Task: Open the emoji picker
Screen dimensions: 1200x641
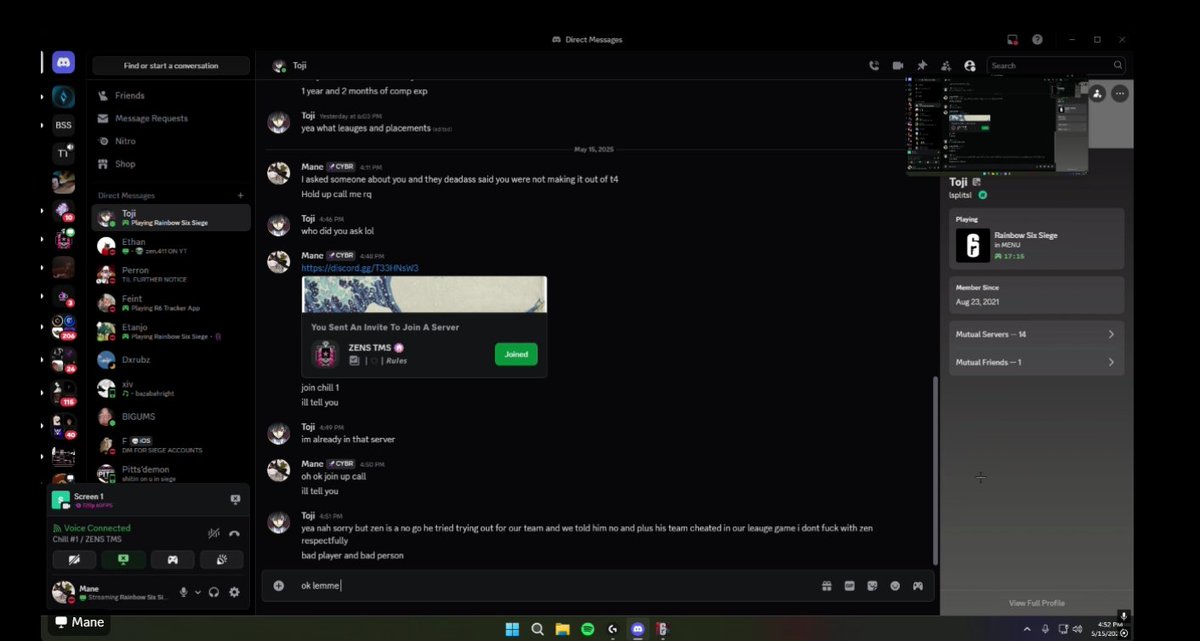Action: click(x=895, y=586)
